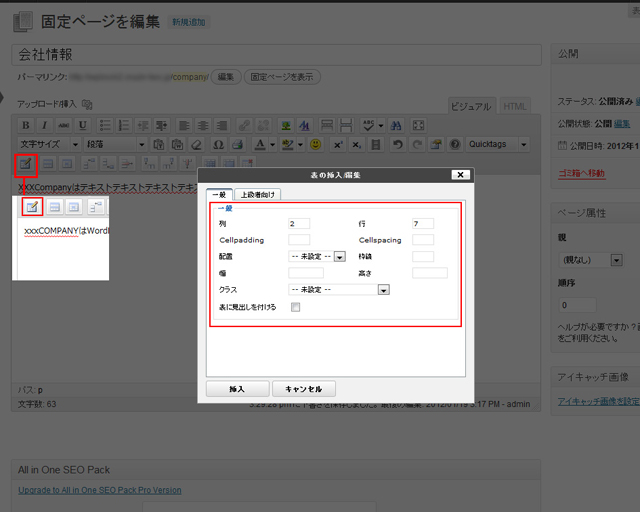Click the insert table toolbar icon
The height and width of the screenshot is (512, 640).
click(26, 164)
